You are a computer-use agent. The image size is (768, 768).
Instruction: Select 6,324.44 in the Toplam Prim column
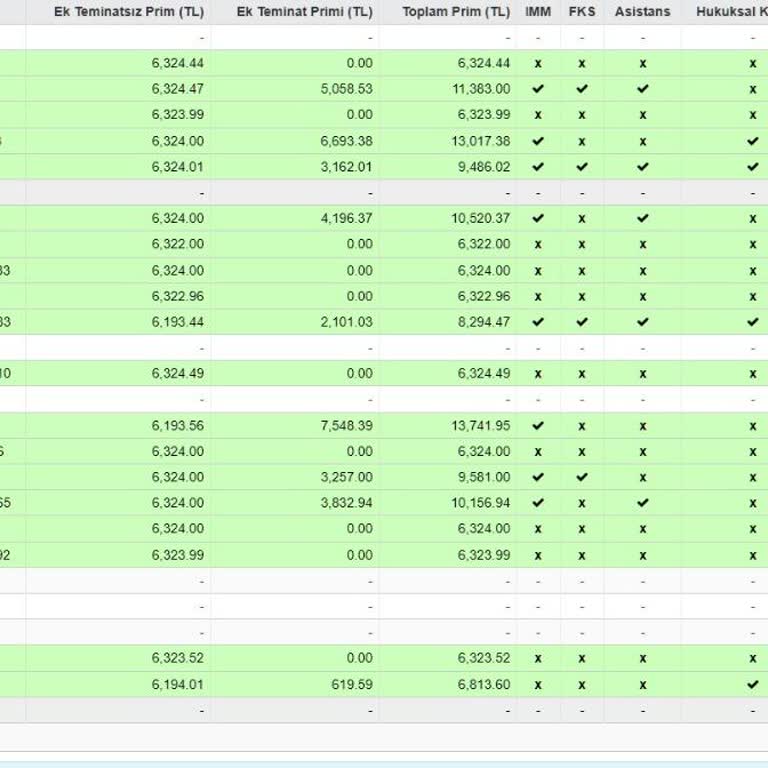[484, 63]
